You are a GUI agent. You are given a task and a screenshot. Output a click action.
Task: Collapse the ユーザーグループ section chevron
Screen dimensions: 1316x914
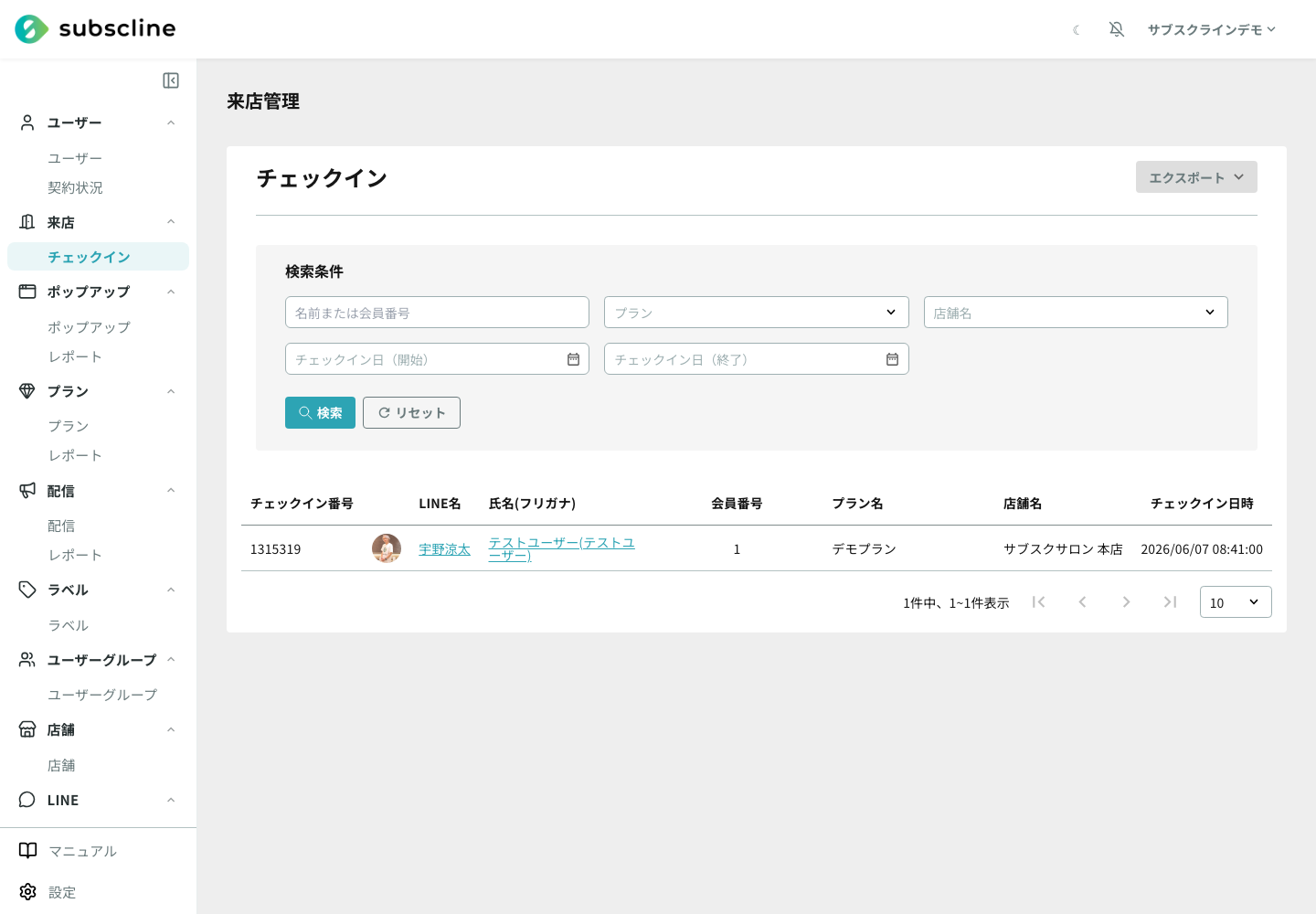[x=171, y=660]
